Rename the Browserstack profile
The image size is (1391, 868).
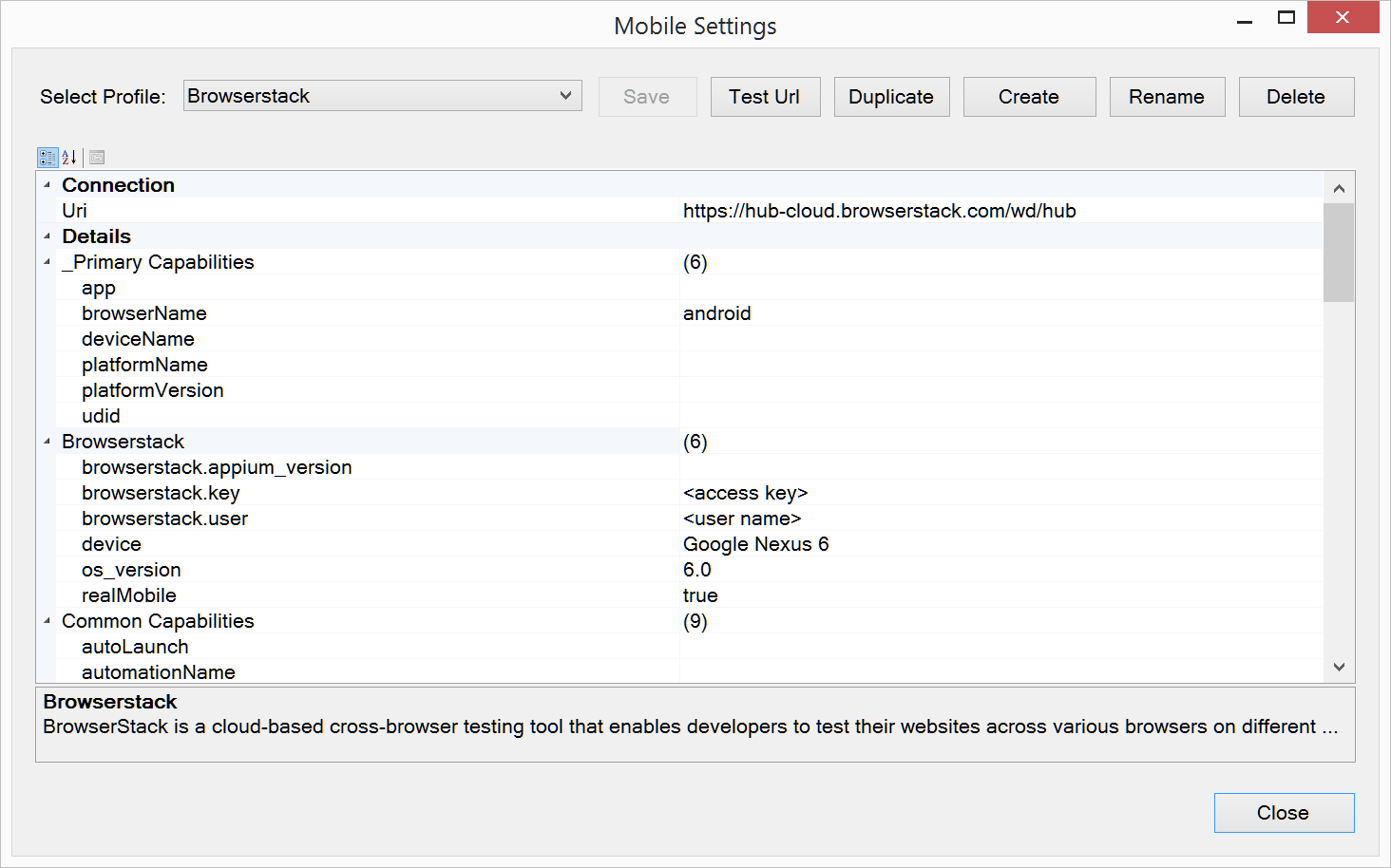point(1167,97)
